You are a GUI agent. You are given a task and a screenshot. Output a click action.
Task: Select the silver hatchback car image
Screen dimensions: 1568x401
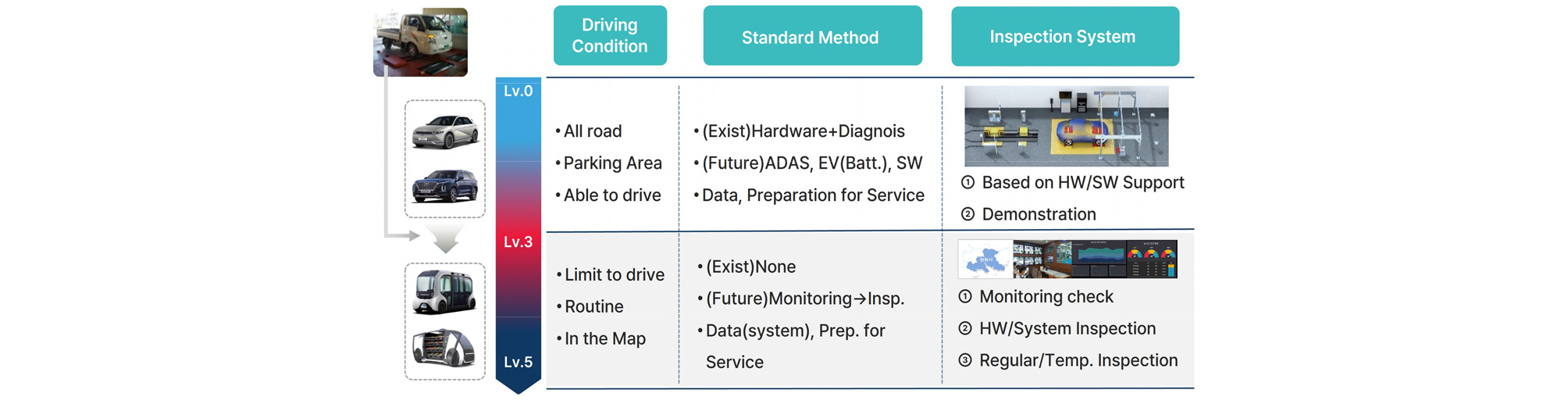(x=445, y=131)
